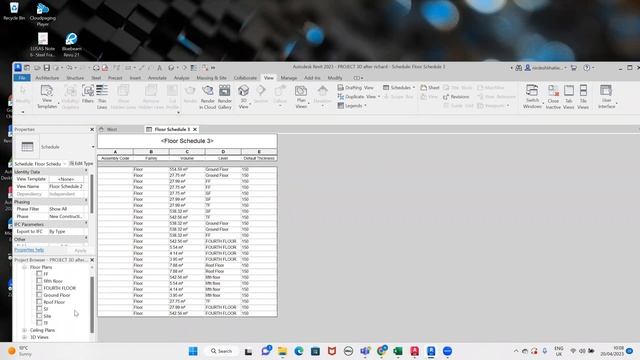Open the Legends tool
The height and width of the screenshot is (360, 640).
click(x=351, y=106)
